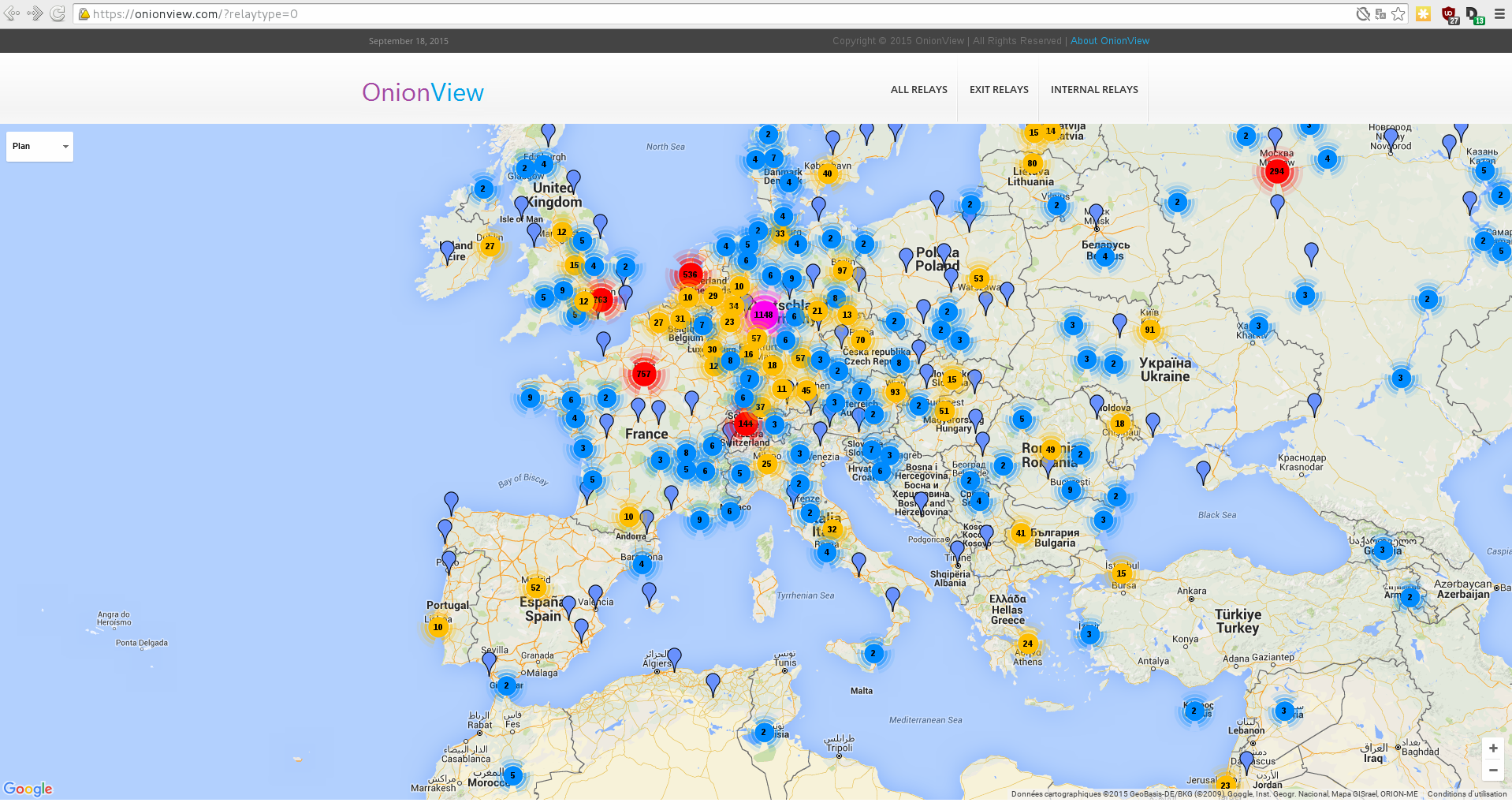Click the OnionView site logo

[423, 92]
